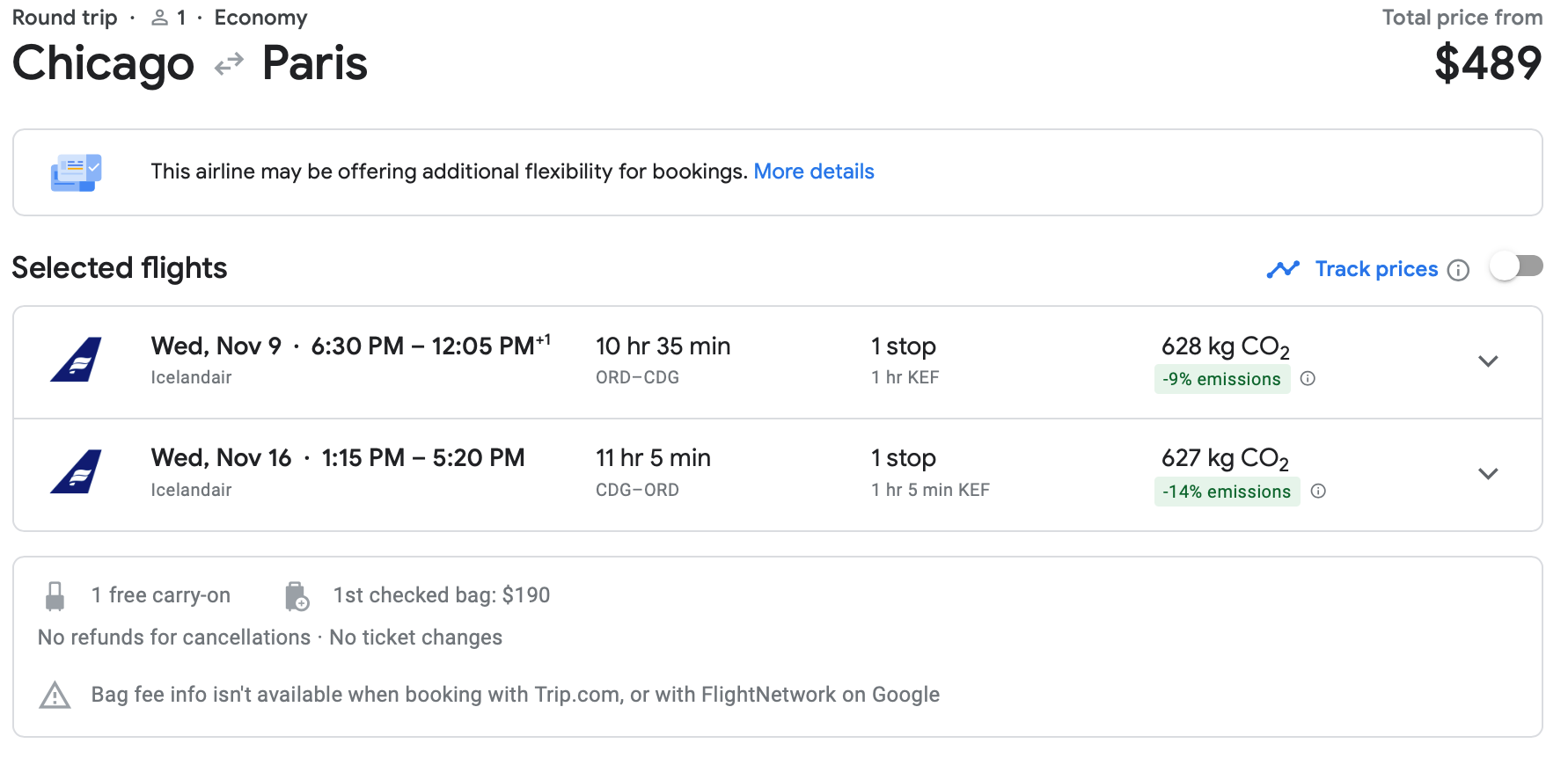Click the Icelandair logo on Nov 16 flight
The height and width of the screenshot is (758, 1568).
[77, 472]
